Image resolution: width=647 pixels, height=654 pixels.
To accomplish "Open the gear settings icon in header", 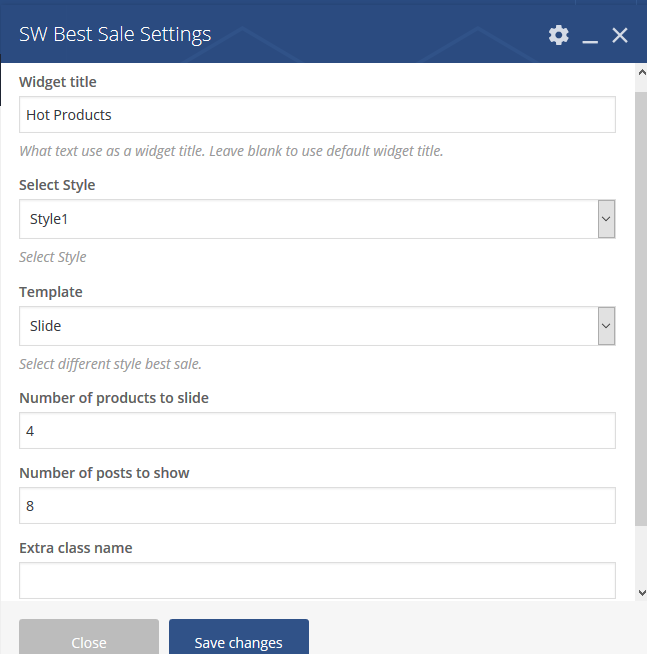I will [x=559, y=35].
